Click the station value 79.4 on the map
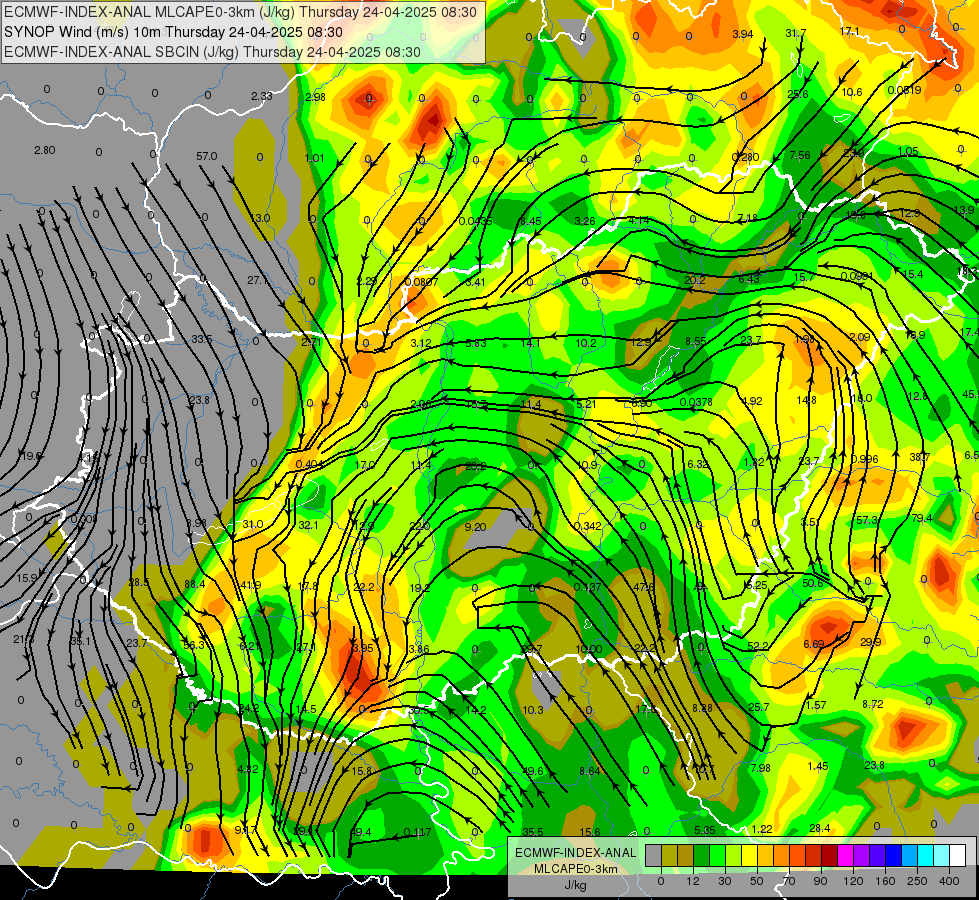 click(x=922, y=518)
